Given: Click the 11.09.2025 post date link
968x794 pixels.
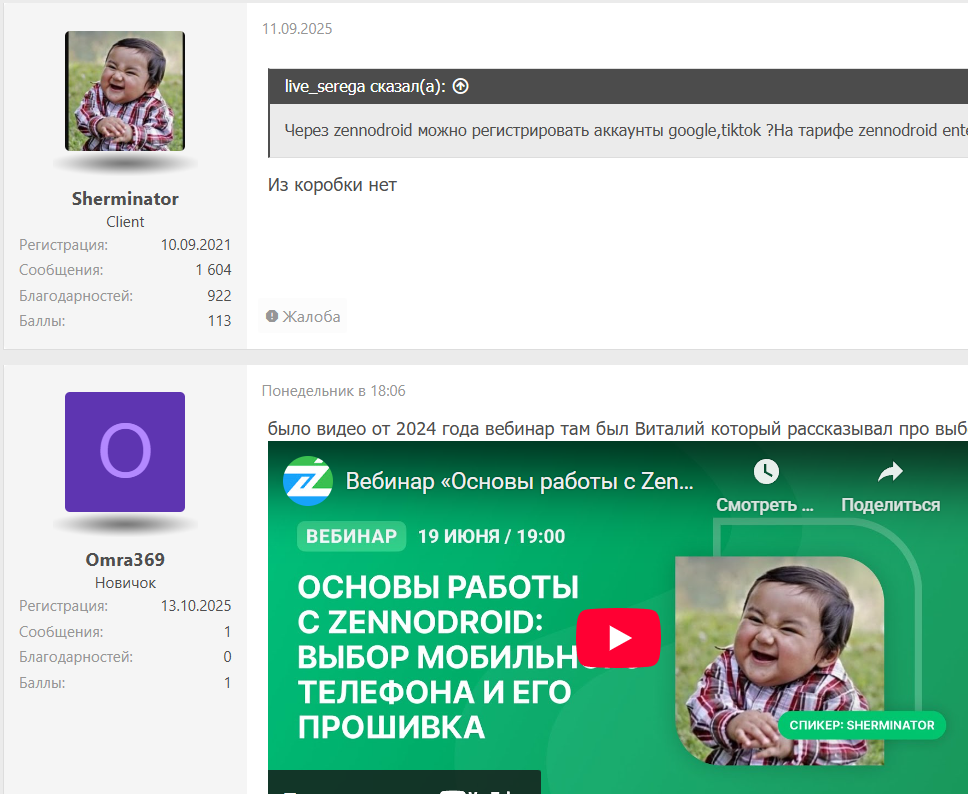Looking at the screenshot, I should point(297,29).
